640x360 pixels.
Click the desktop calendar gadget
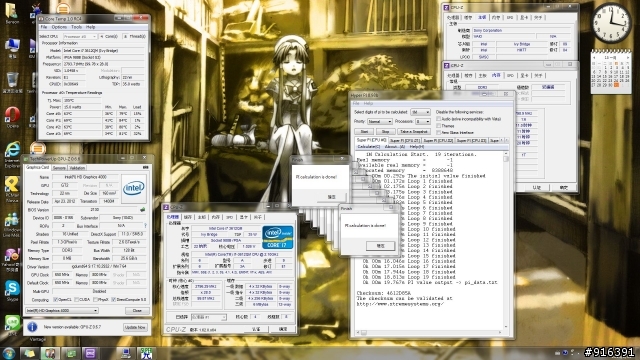611,72
